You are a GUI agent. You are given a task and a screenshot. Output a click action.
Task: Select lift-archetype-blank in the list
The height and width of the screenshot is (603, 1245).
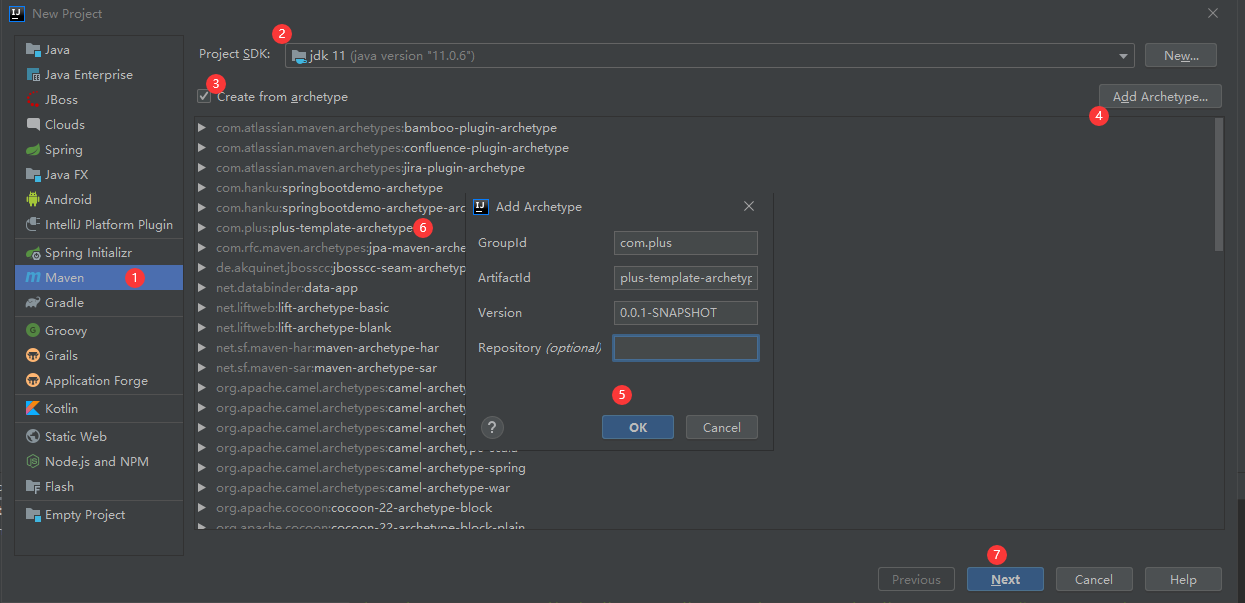tap(303, 328)
